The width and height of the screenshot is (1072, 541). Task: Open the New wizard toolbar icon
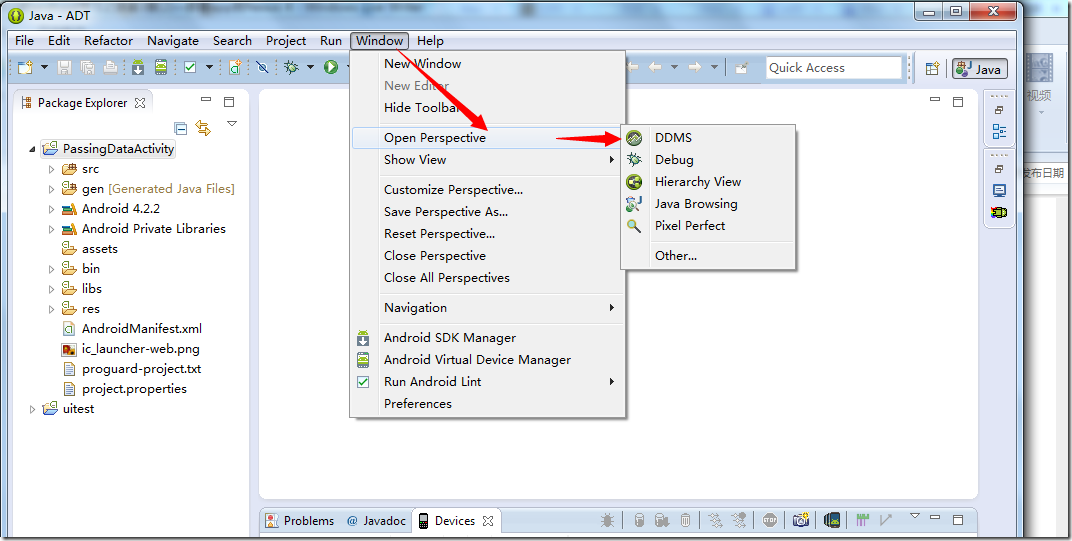pos(25,67)
